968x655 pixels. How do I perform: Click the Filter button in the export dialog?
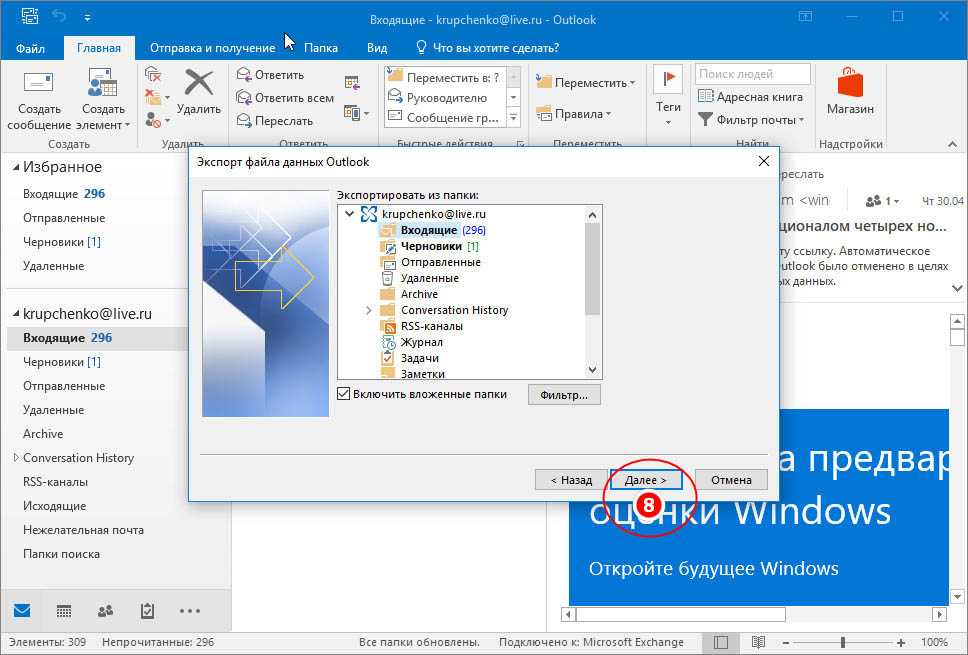point(564,395)
